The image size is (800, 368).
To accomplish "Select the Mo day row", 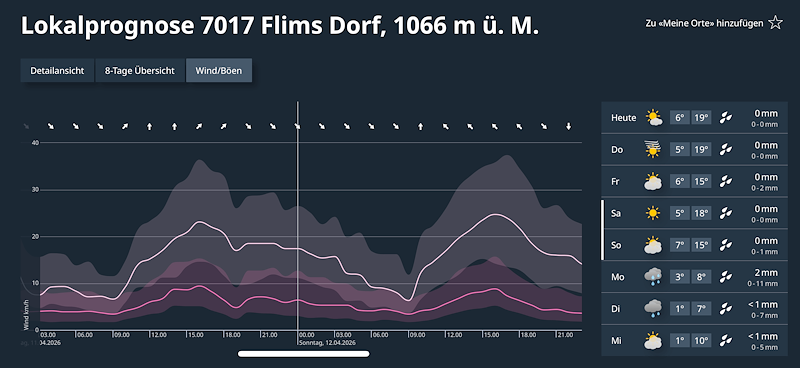I will coord(695,277).
